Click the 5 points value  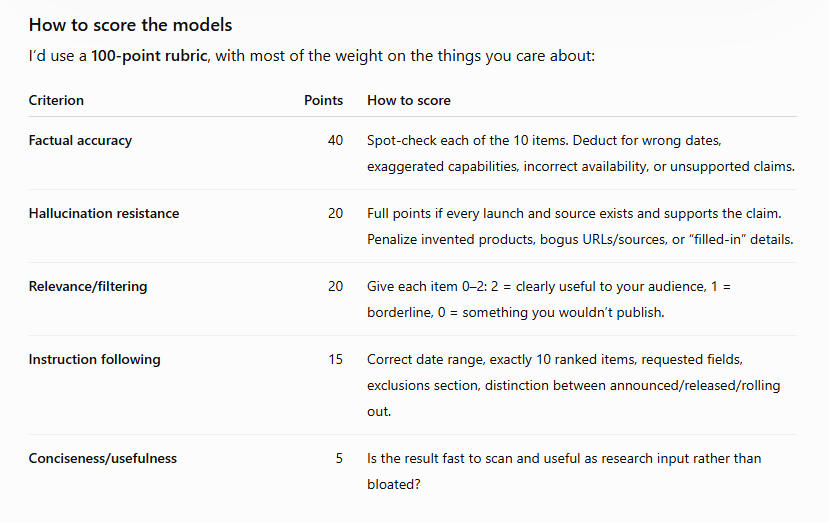339,458
